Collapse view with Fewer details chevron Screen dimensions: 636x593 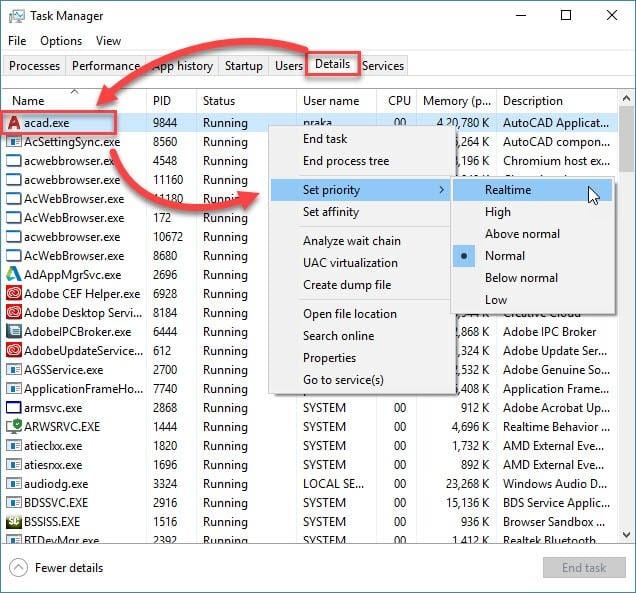pos(18,568)
